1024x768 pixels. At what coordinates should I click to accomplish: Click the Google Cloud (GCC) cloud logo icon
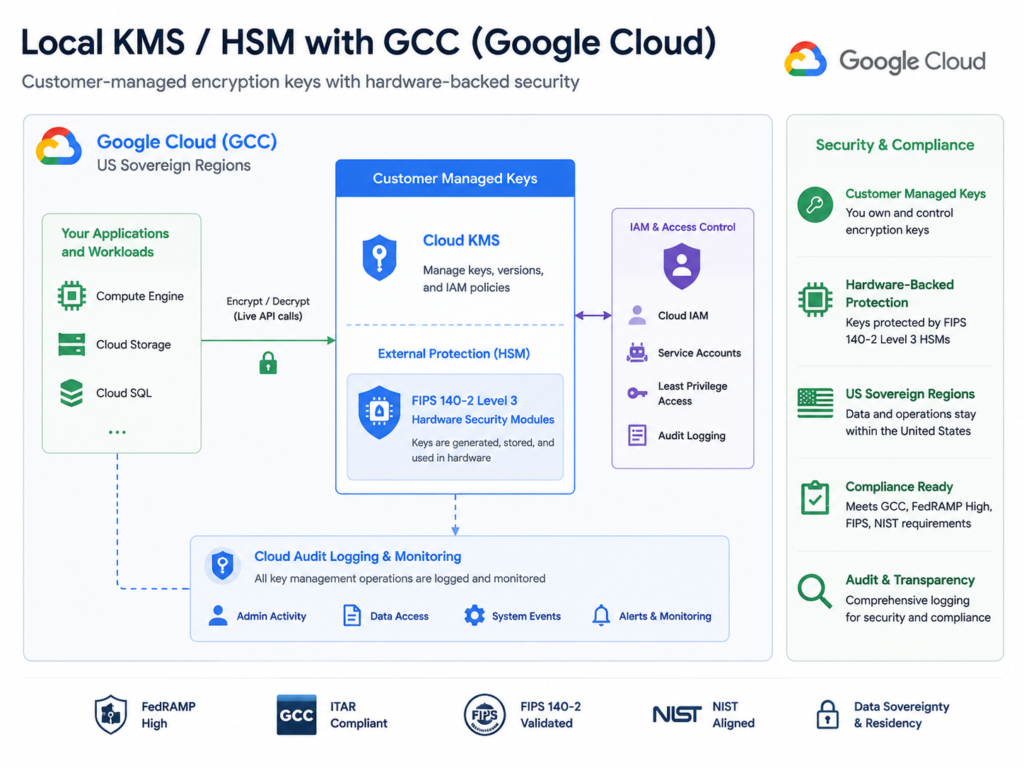59,146
